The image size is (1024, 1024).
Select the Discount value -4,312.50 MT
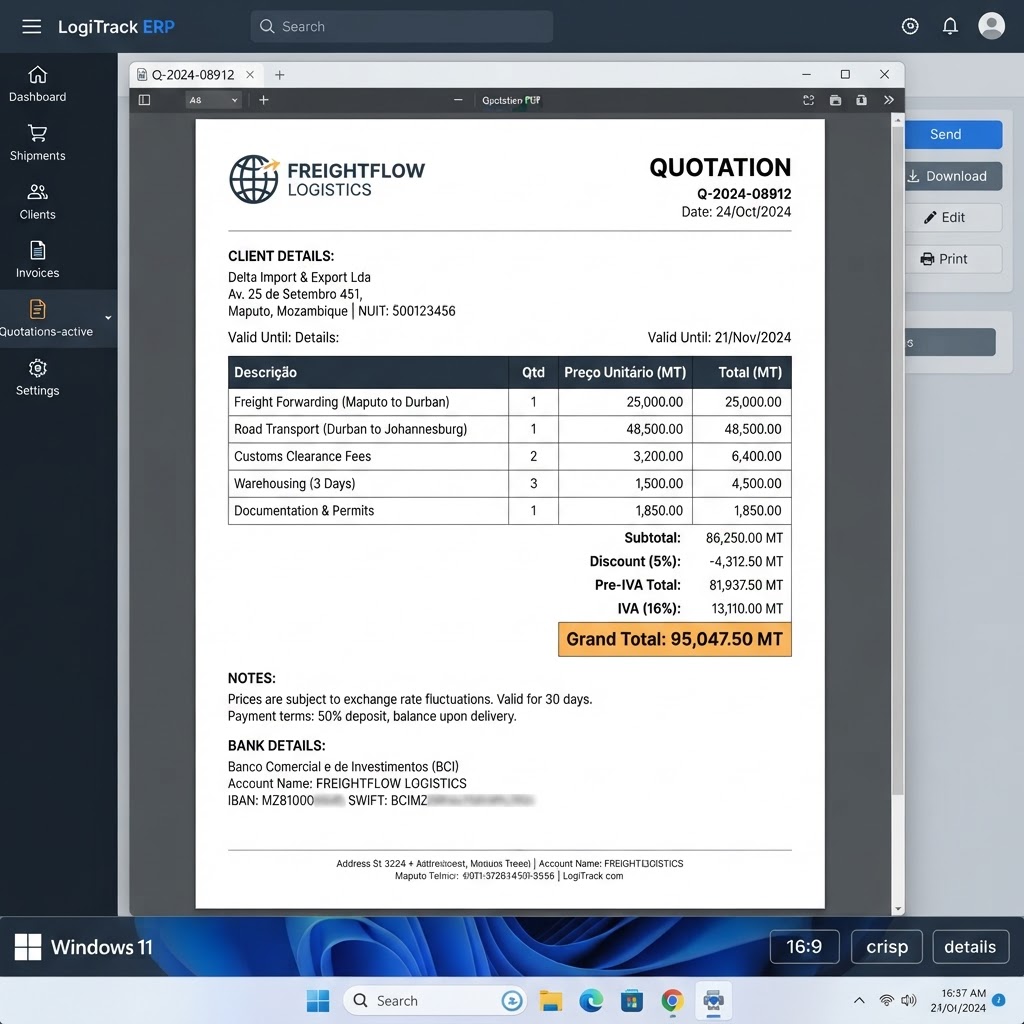click(746, 562)
